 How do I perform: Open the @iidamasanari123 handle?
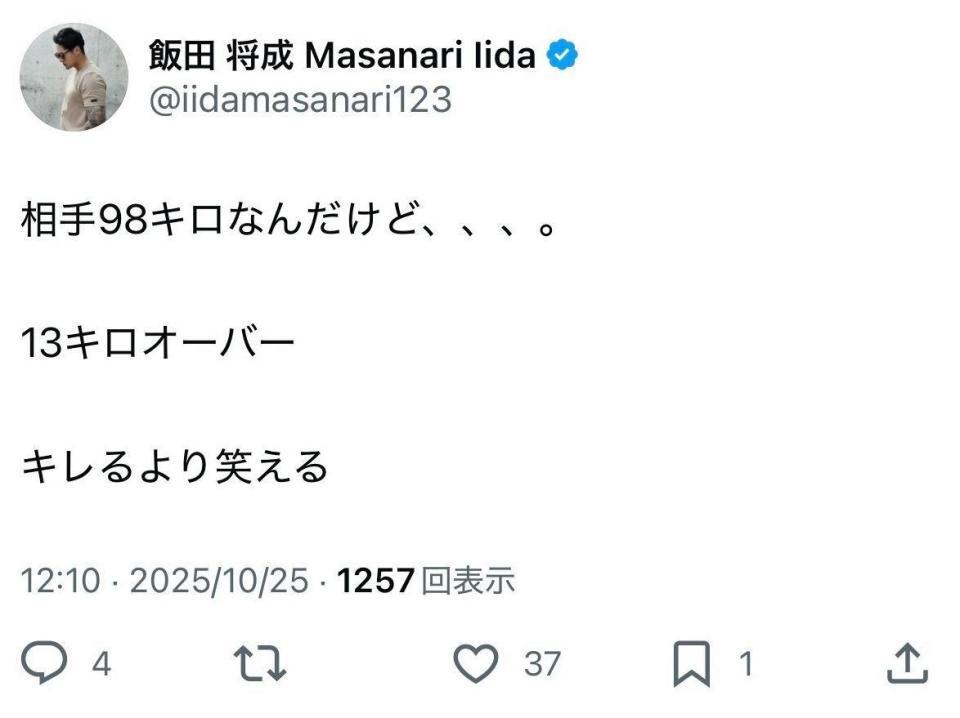tap(300, 100)
